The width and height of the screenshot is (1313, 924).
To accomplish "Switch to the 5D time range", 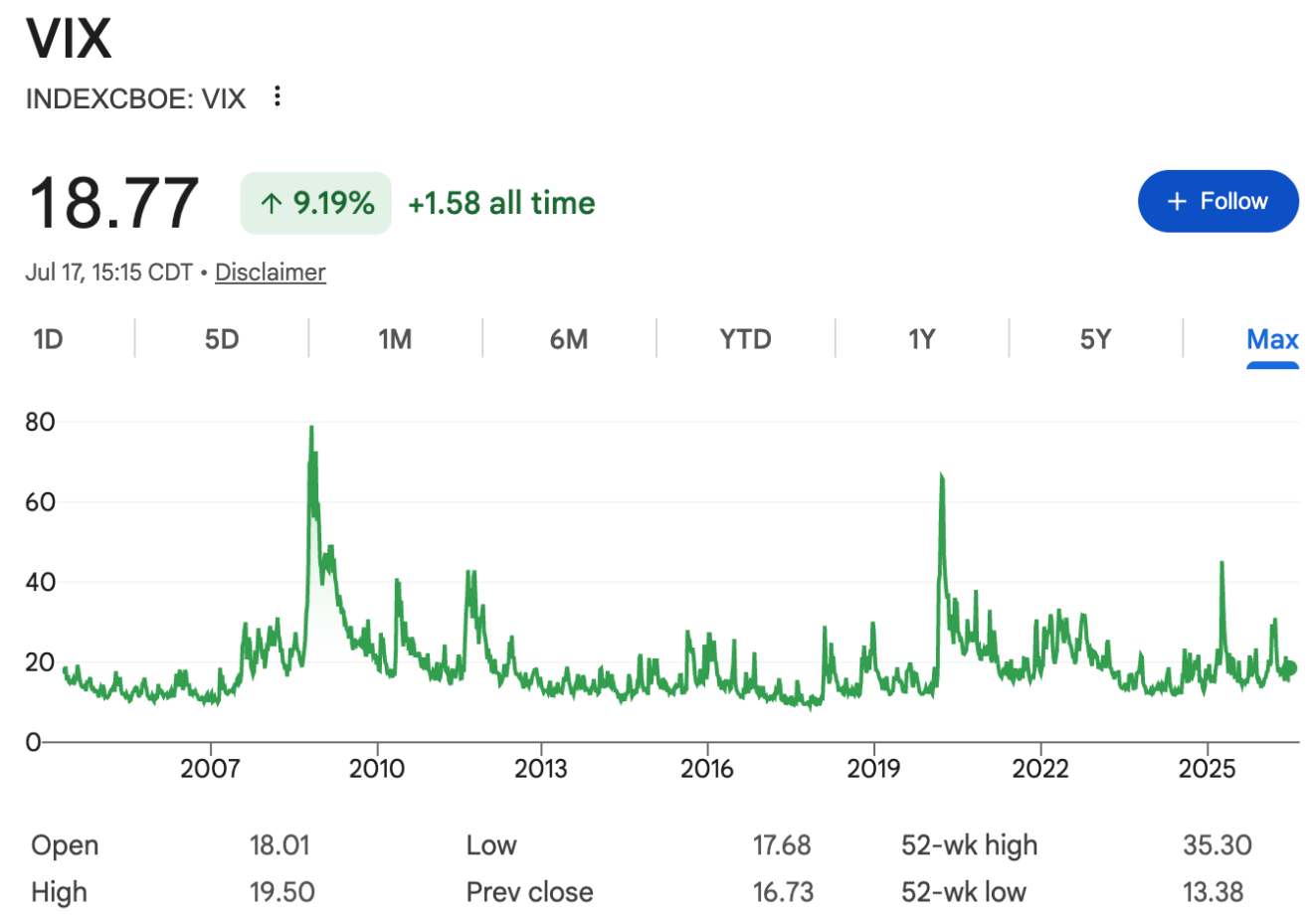I will (x=222, y=340).
